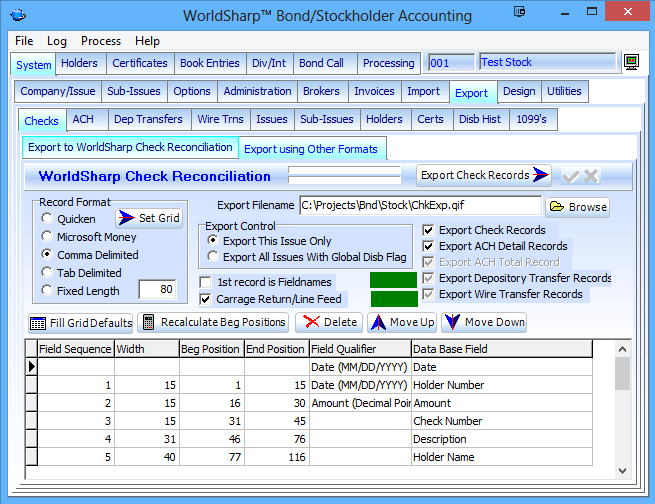Image resolution: width=655 pixels, height=504 pixels.
Task: Click the Utilities tab
Action: (564, 91)
